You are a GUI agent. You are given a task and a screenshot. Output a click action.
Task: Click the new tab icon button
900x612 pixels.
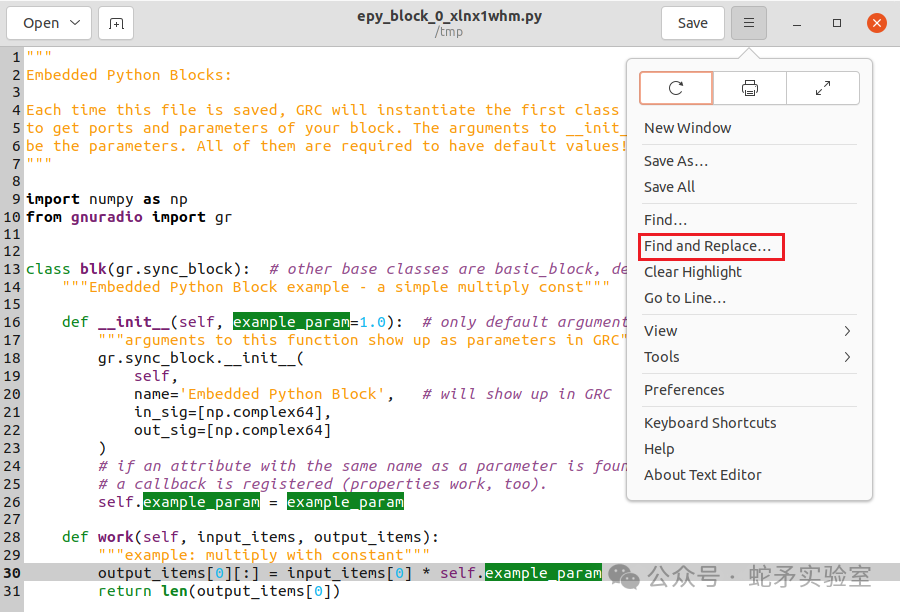116,24
